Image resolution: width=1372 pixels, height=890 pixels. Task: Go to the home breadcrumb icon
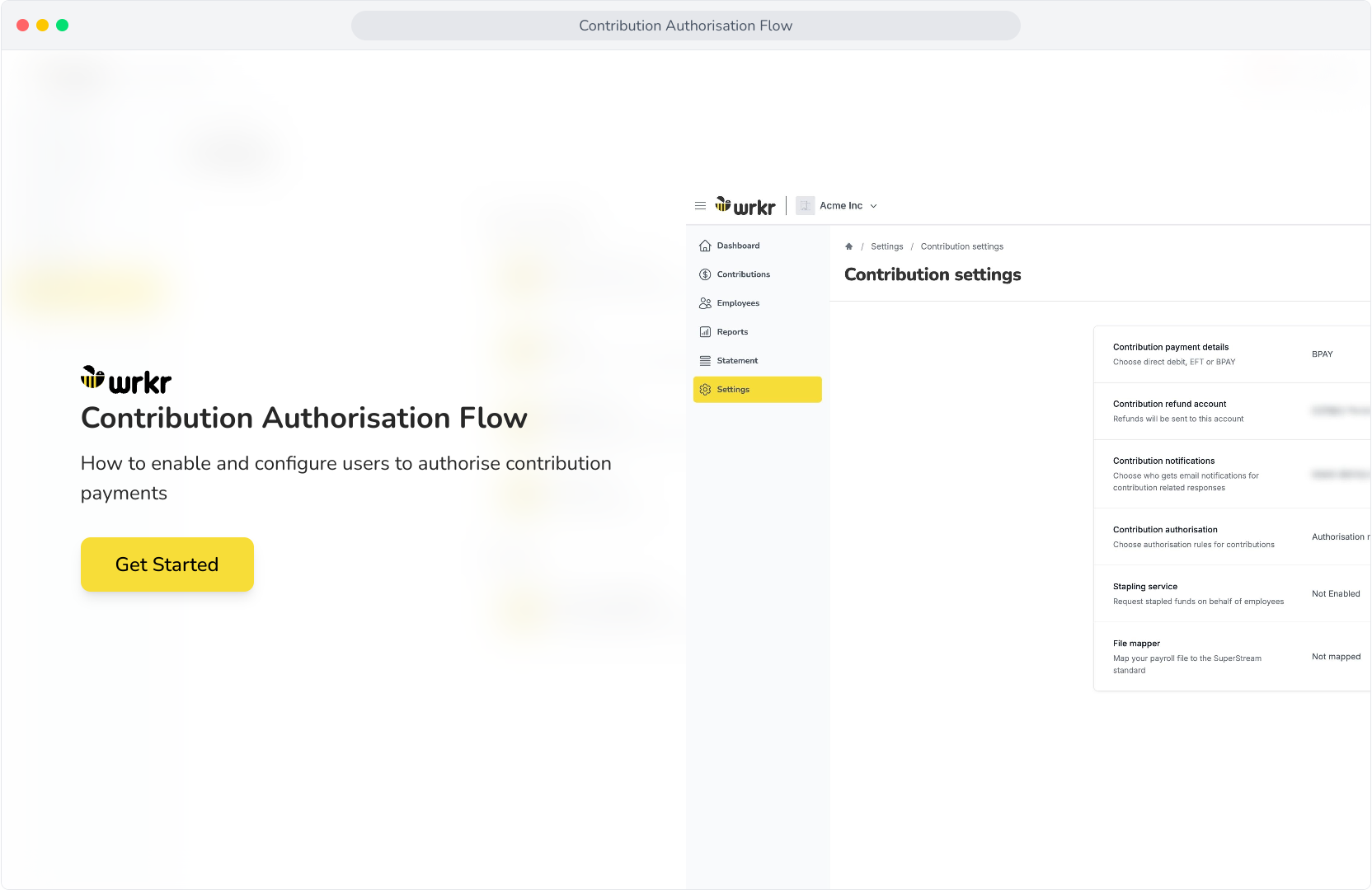848,246
